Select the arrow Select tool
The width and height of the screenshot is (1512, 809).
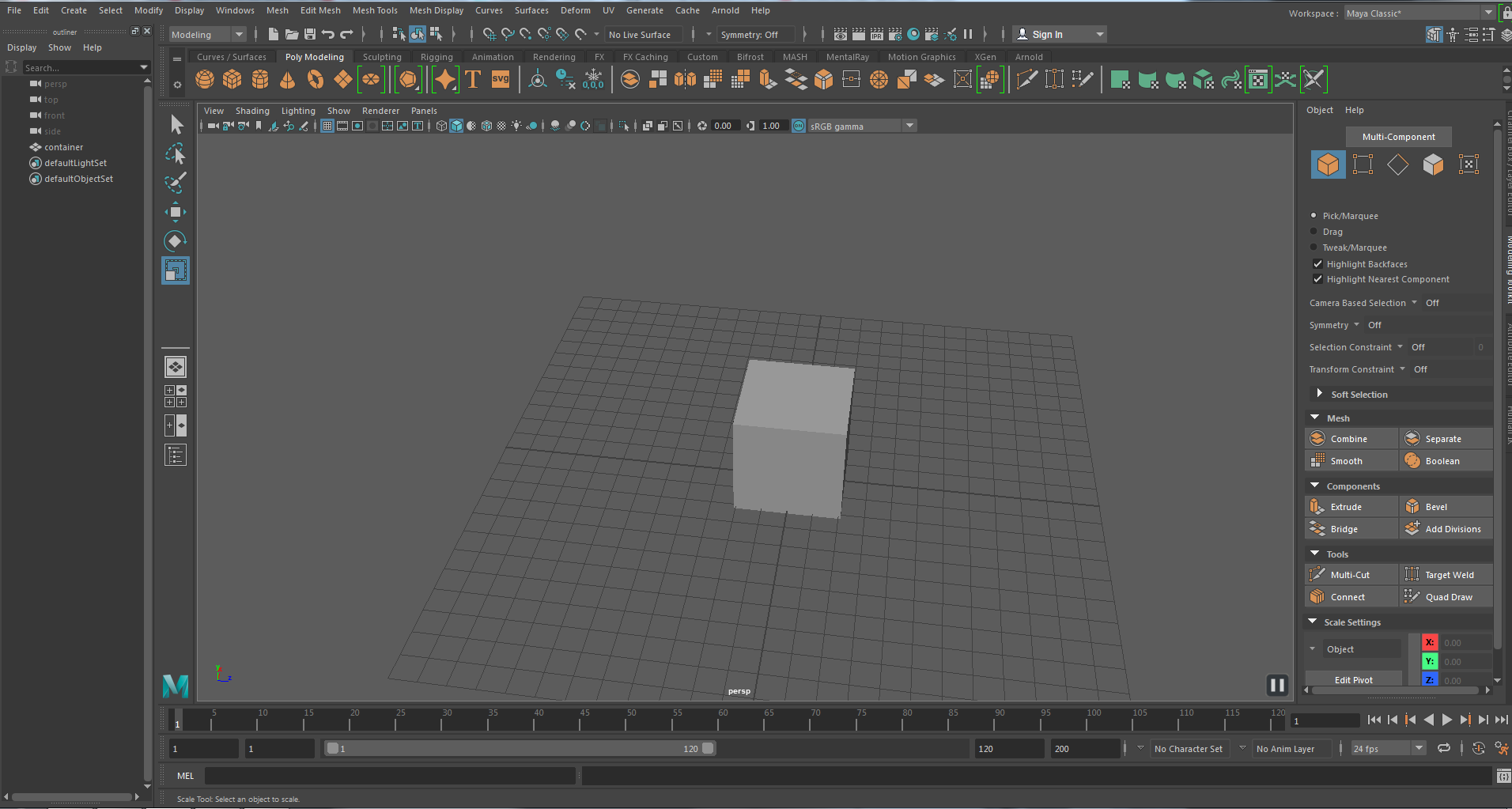coord(176,124)
